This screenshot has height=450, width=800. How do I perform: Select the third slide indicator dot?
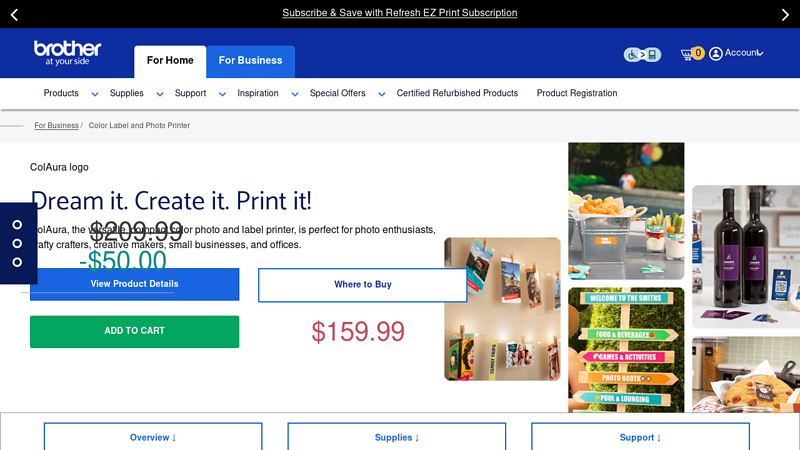click(x=17, y=262)
